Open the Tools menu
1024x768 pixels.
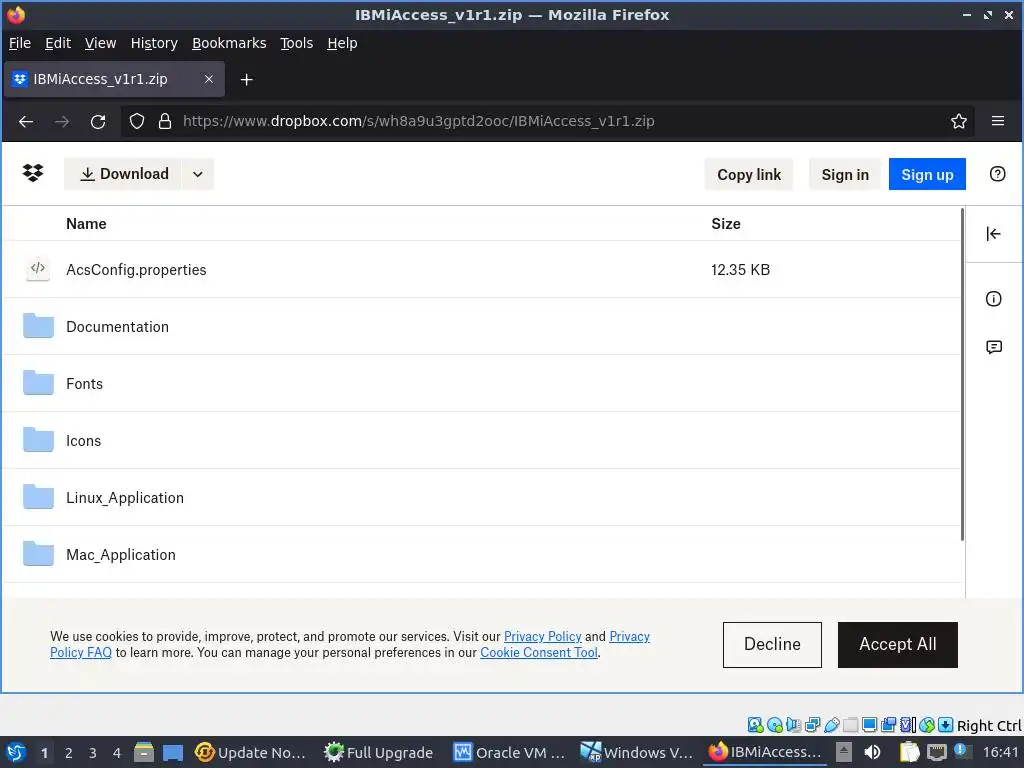pyautogui.click(x=296, y=43)
